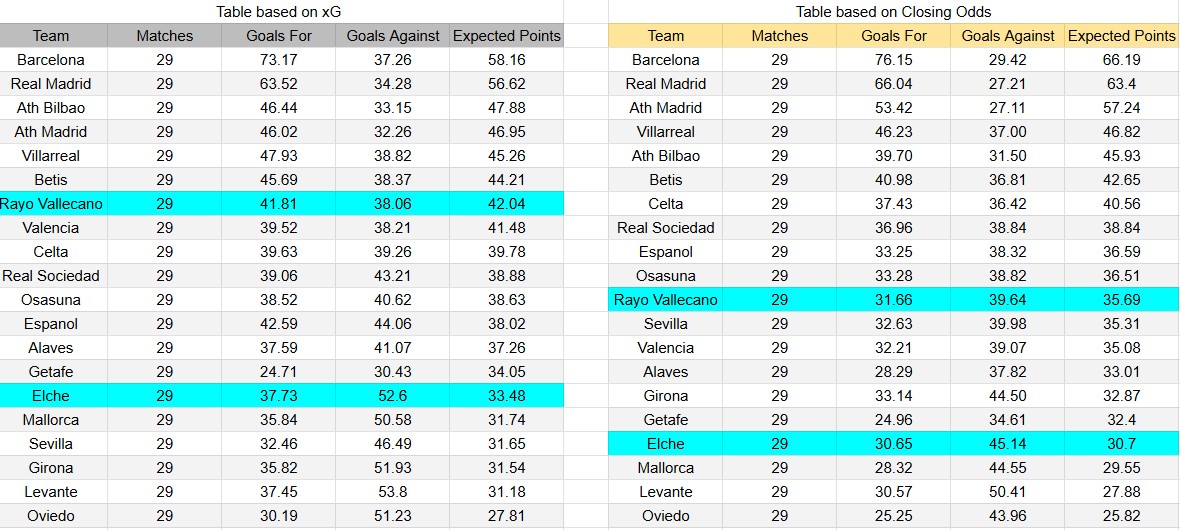This screenshot has width=1180, height=530.
Task: Select the Team header in the xG table
Action: pyautogui.click(x=51, y=36)
